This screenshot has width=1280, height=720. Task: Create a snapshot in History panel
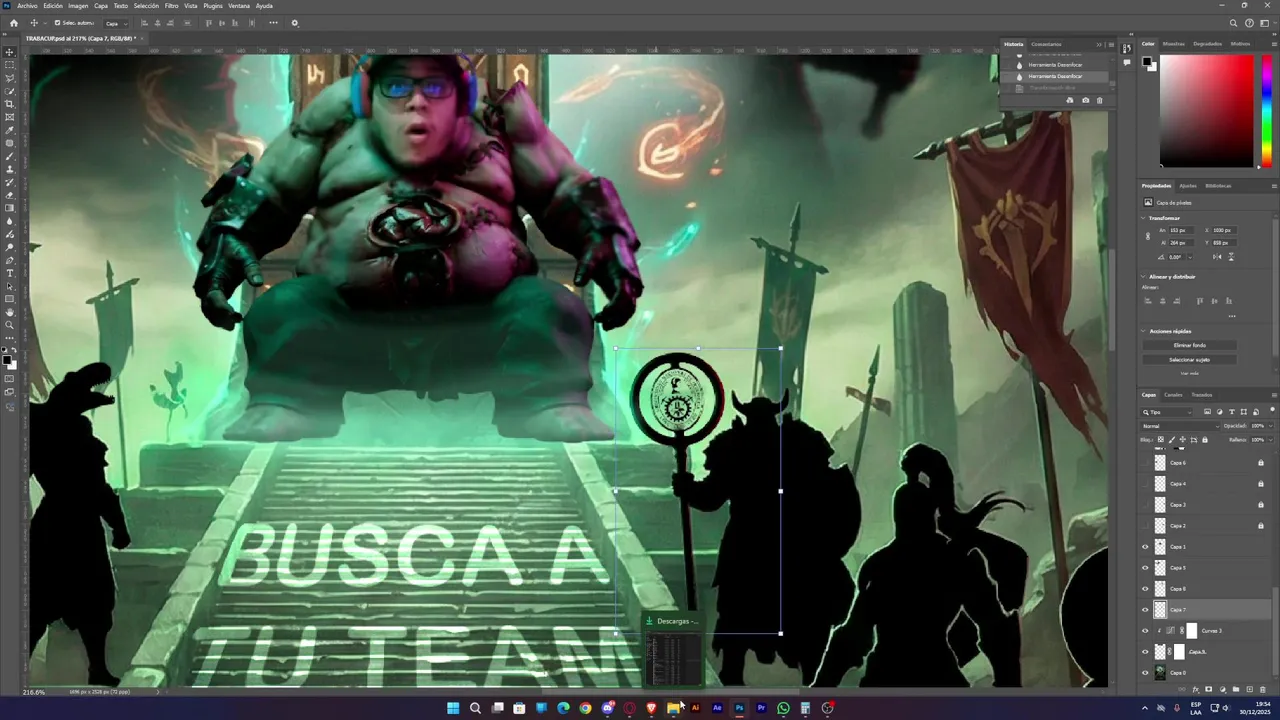(1086, 100)
